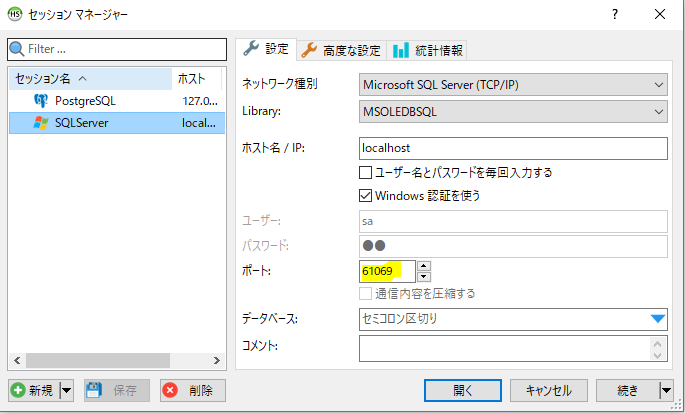
Task: Click the orange wrench icon on 高度な設定 tab
Action: pos(309,50)
